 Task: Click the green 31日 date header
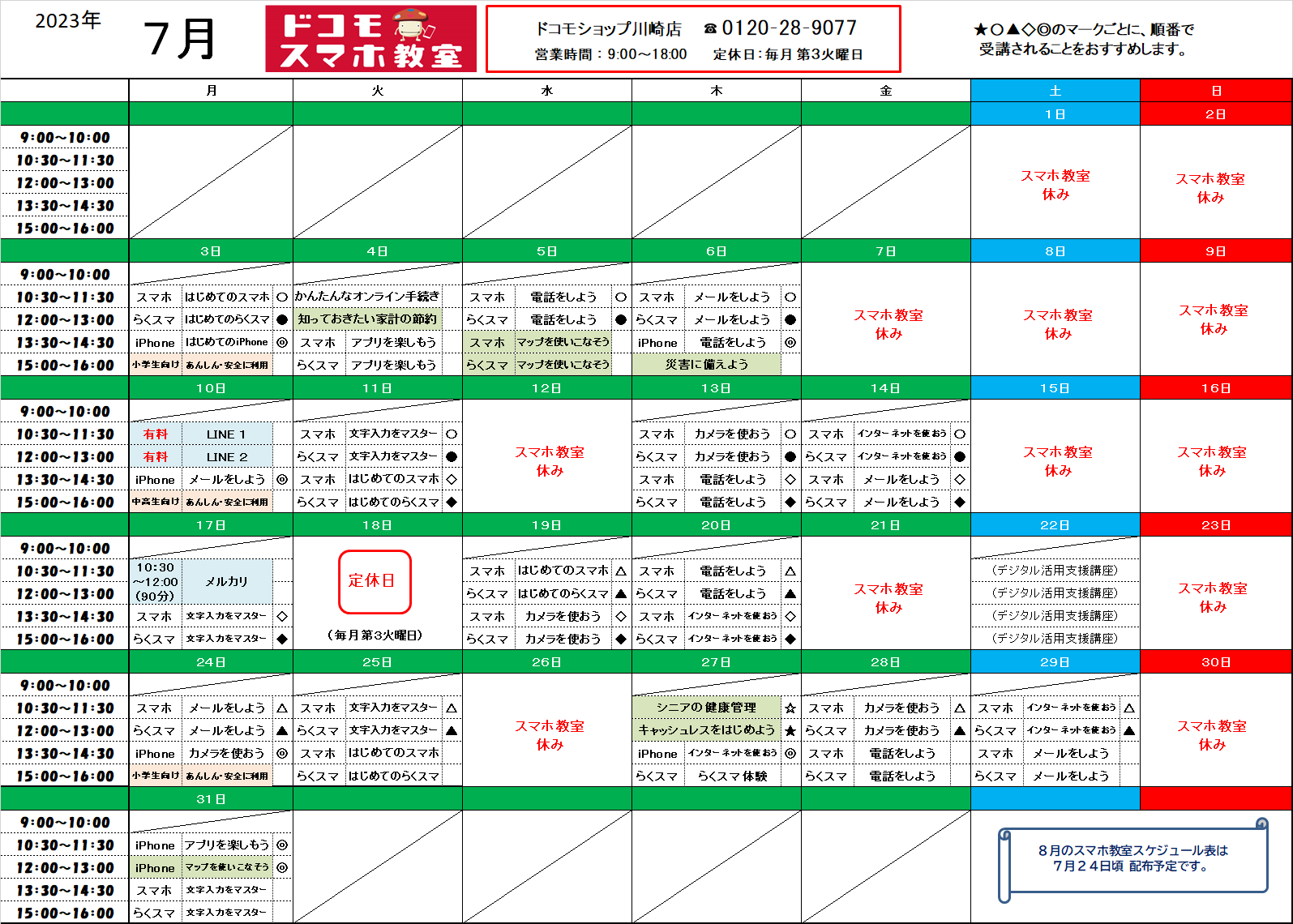(x=211, y=799)
